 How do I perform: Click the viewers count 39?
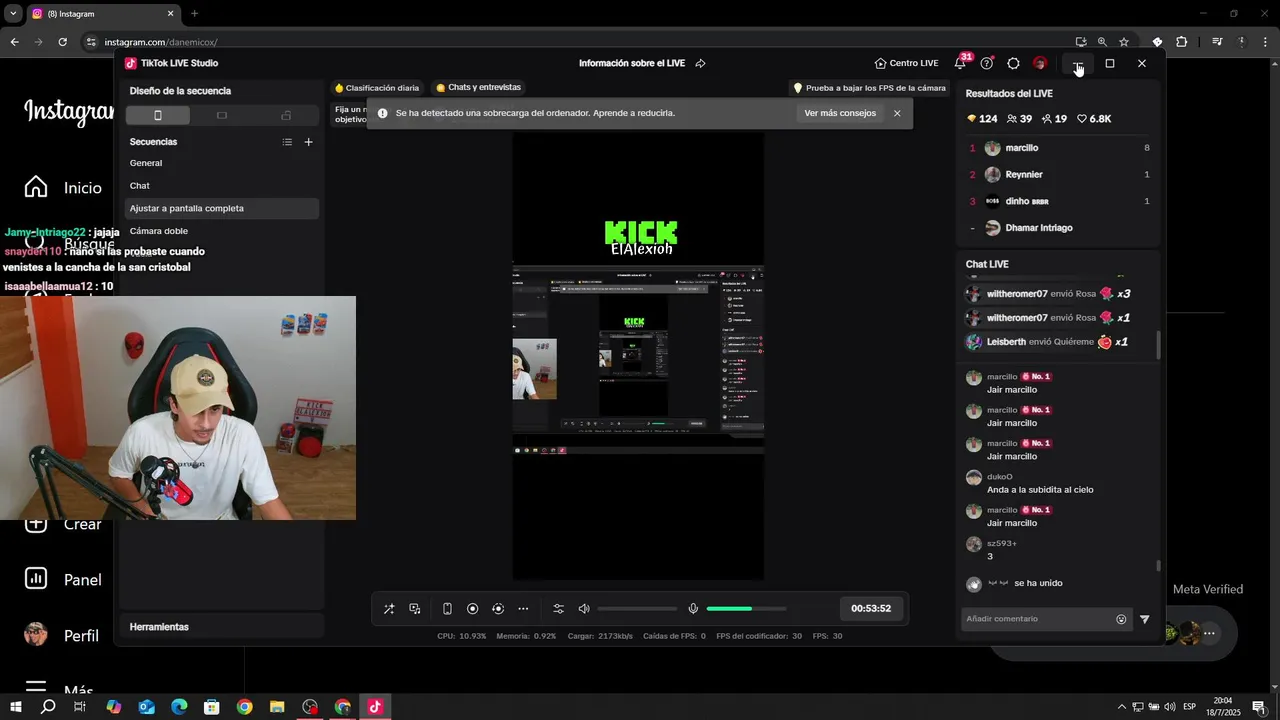(x=1019, y=119)
